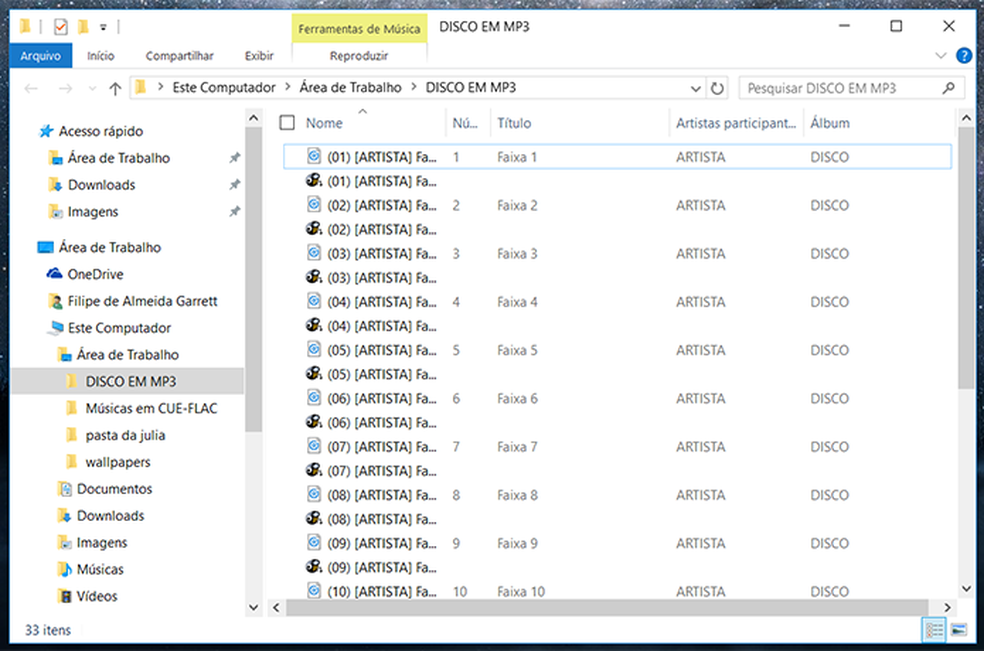984x651 pixels.
Task: Switch to the Exibir ribbon tab
Action: point(259,56)
